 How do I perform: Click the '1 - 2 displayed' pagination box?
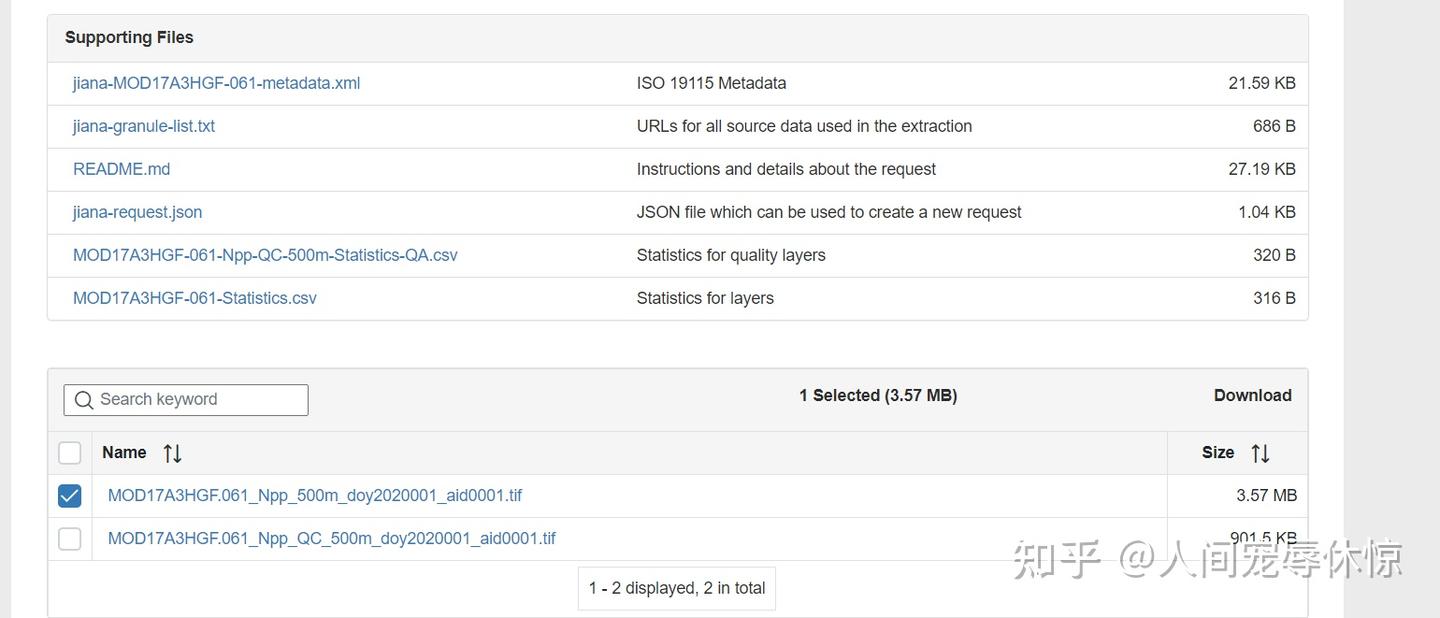677,589
